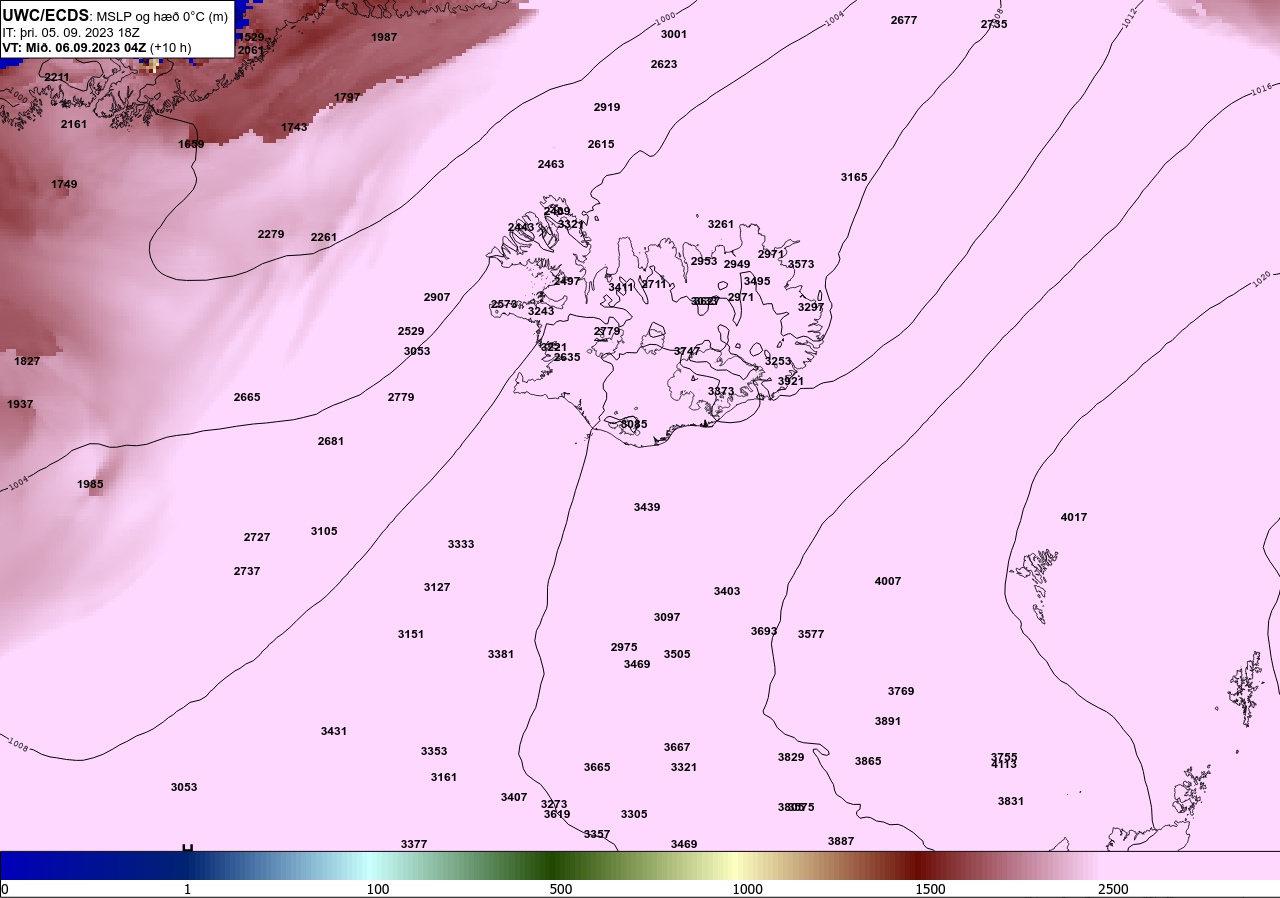Click the height value 3097

[667, 617]
